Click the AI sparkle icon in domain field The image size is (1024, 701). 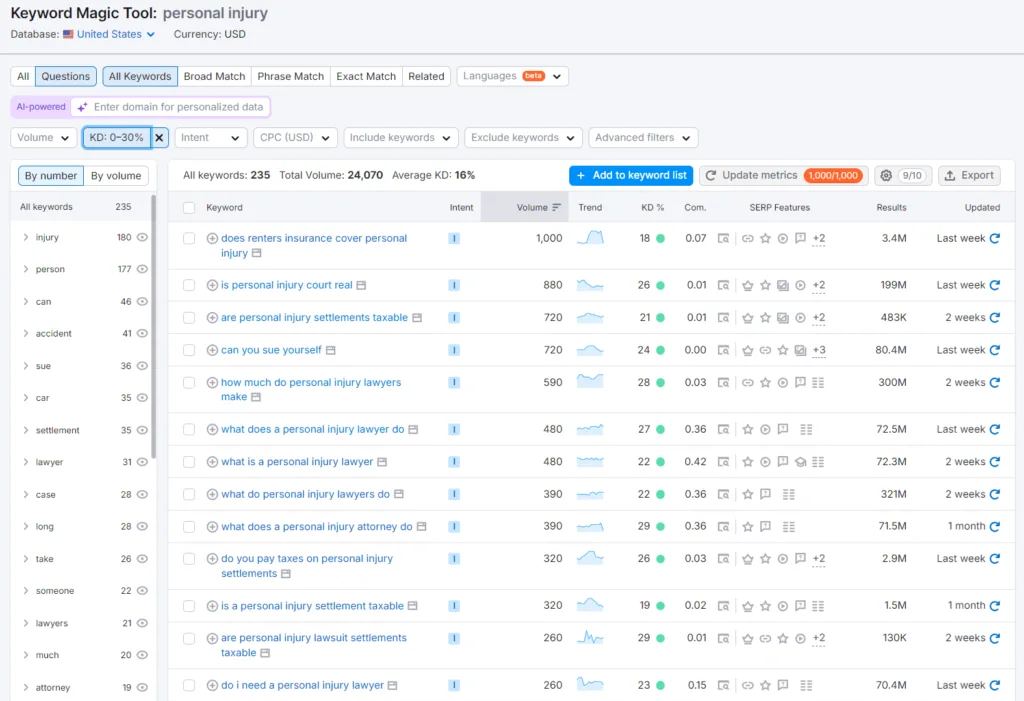coord(82,106)
